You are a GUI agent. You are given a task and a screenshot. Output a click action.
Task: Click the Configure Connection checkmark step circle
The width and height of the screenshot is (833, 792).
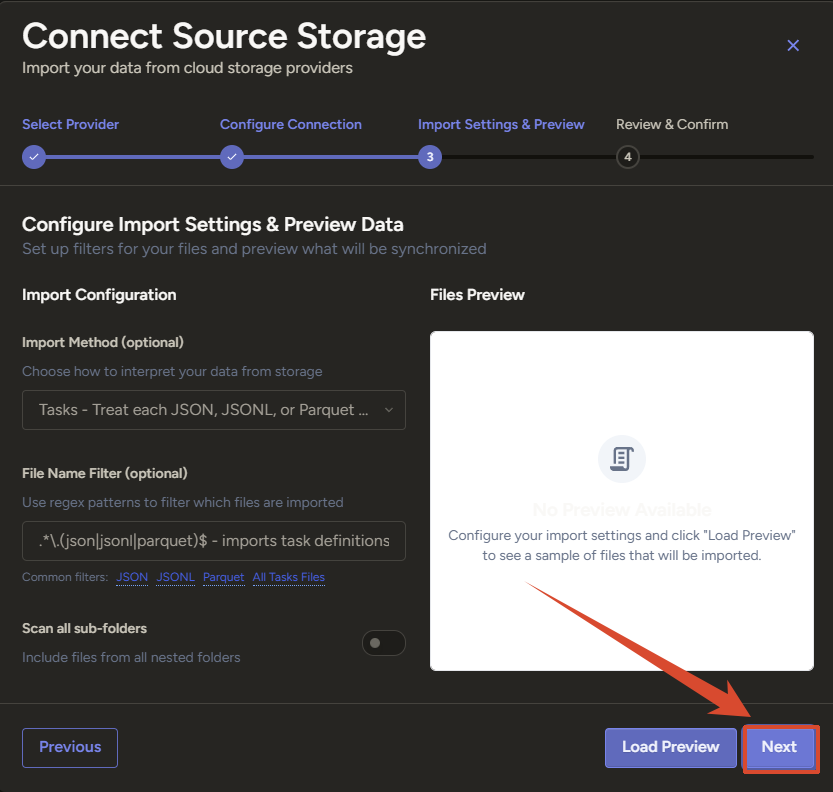(x=232, y=157)
